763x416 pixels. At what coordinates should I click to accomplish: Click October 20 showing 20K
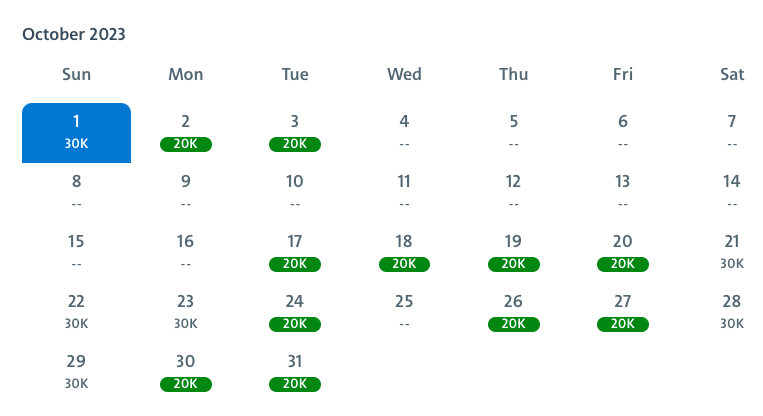coord(623,252)
